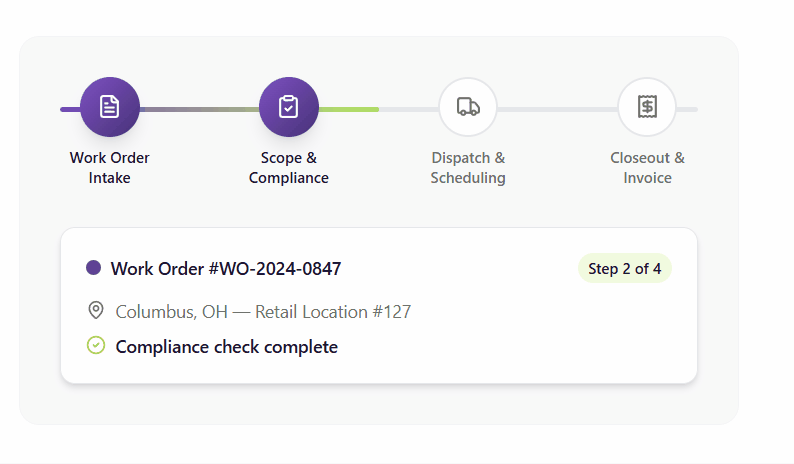This screenshot has width=794, height=464.
Task: Click the progress bar between Intake and Scope
Action: coord(199,108)
